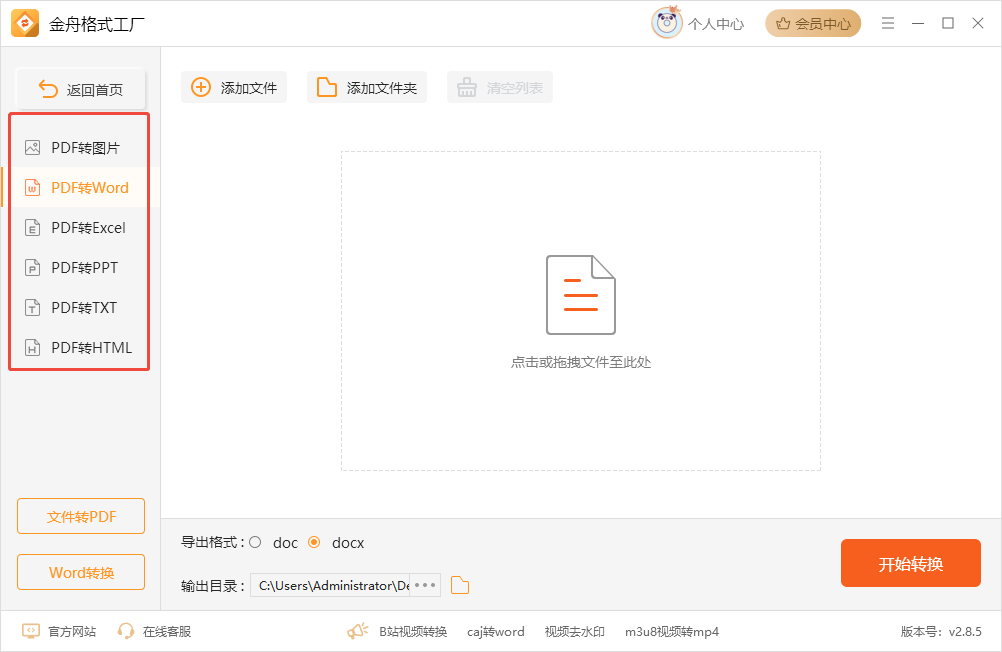The width and height of the screenshot is (1002, 652).
Task: Open the 会员中心 membership button
Action: coord(813,24)
